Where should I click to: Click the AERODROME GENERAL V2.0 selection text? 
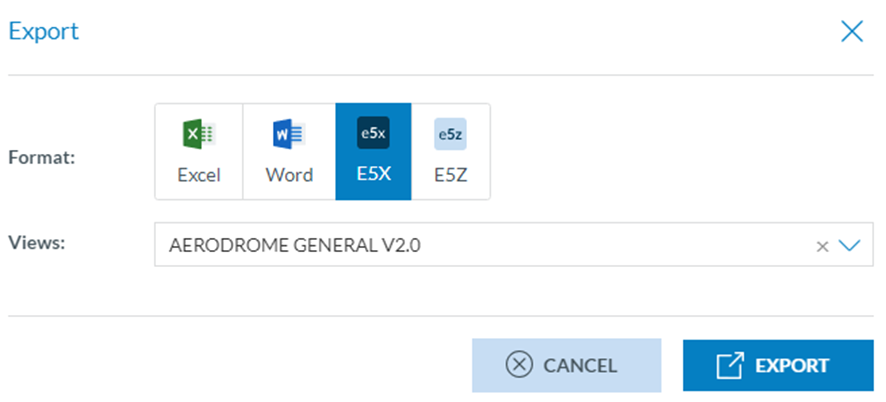coord(295,245)
